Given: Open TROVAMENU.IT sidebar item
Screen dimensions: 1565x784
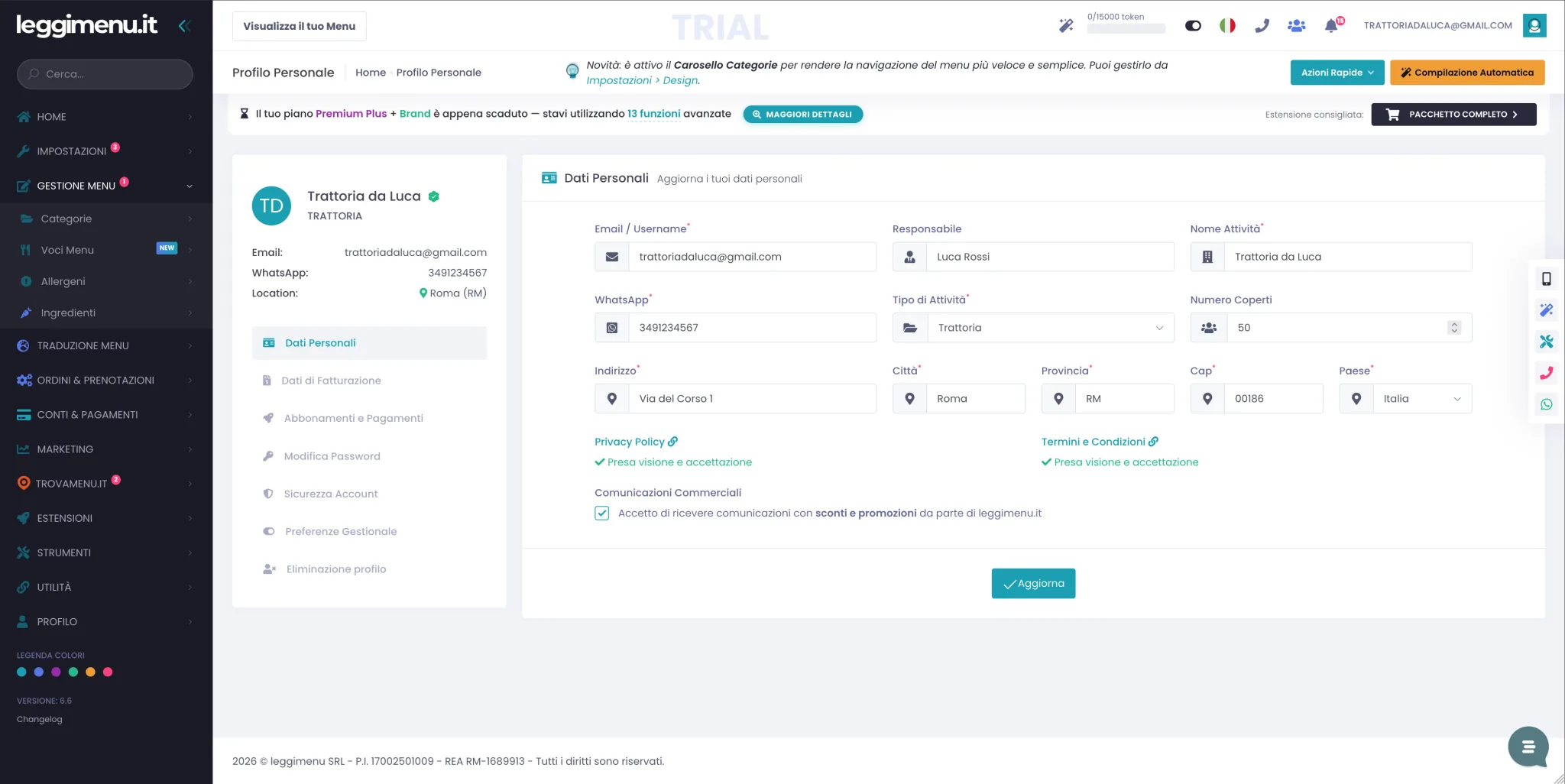Looking at the screenshot, I should tap(106, 484).
